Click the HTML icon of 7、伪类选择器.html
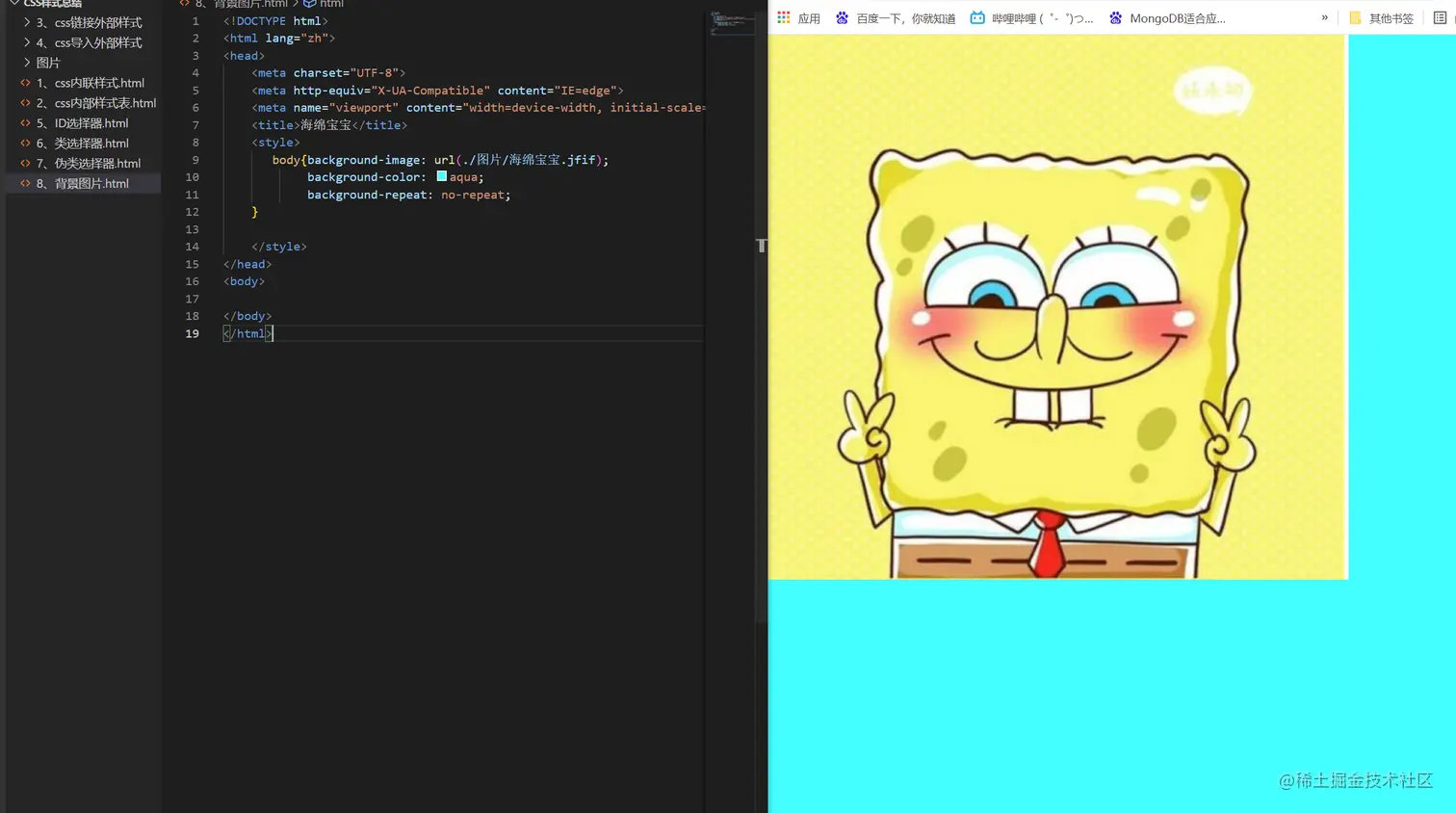Viewport: 1456px width, 813px height. point(26,164)
